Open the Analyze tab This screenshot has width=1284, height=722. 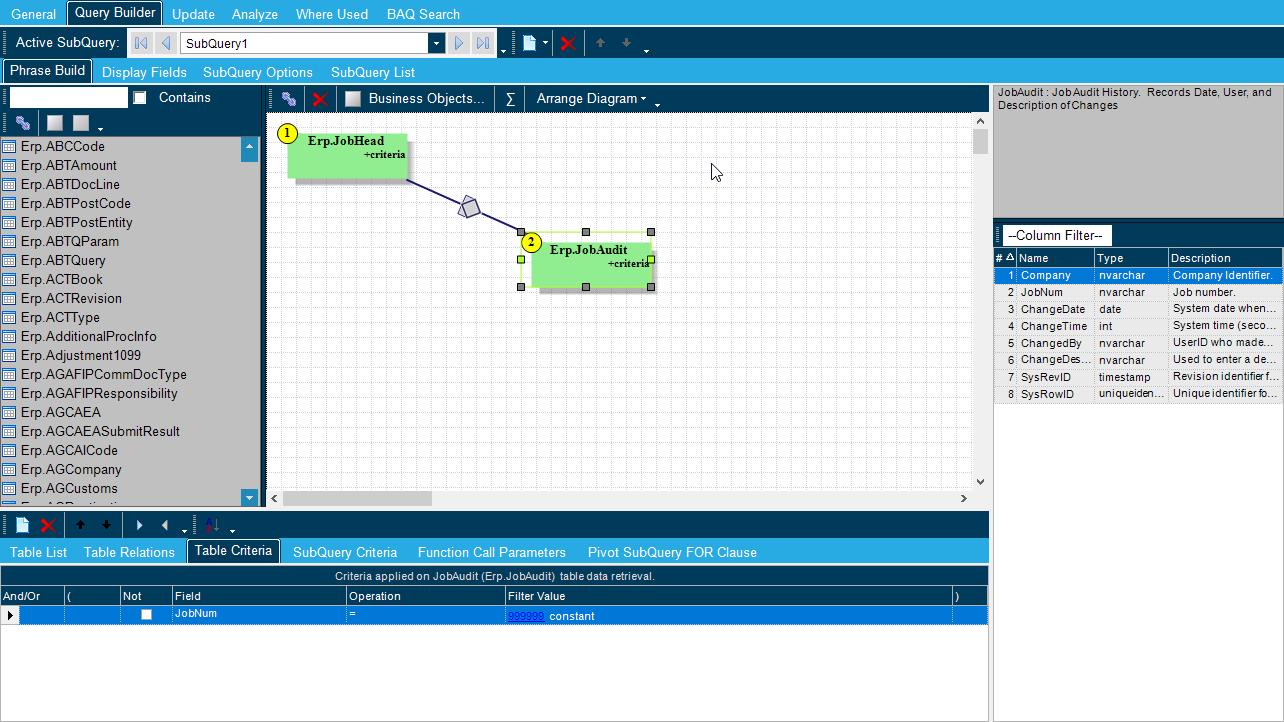[255, 14]
